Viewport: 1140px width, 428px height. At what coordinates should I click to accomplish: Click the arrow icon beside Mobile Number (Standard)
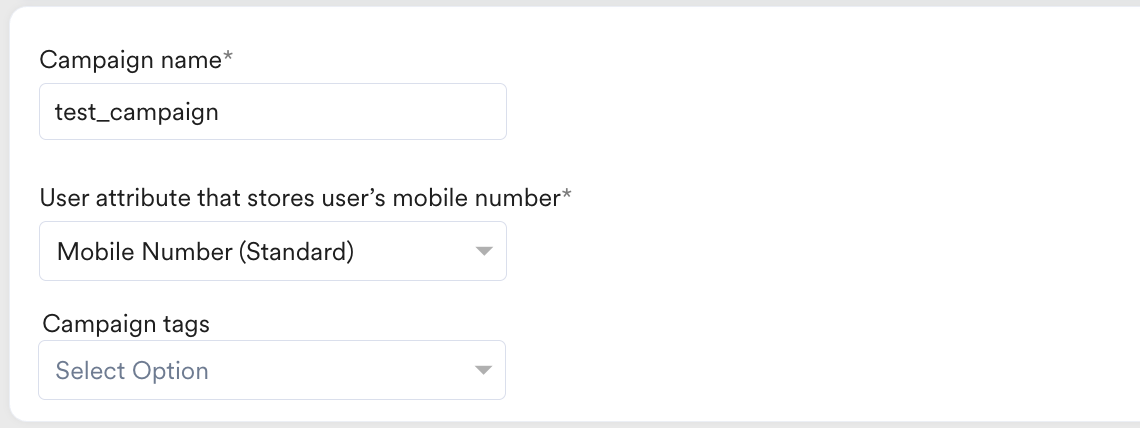coord(484,251)
